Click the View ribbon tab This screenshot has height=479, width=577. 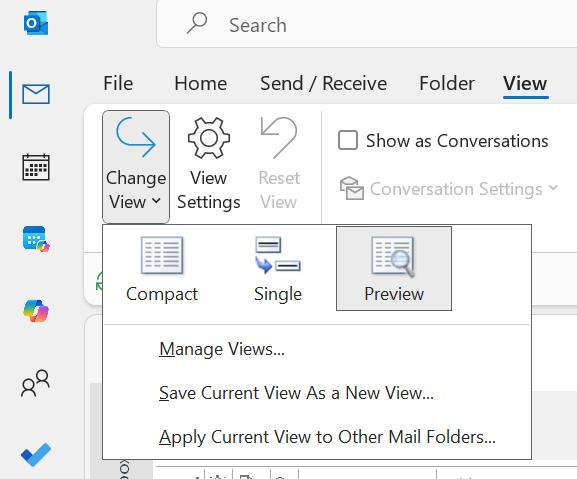pos(525,83)
